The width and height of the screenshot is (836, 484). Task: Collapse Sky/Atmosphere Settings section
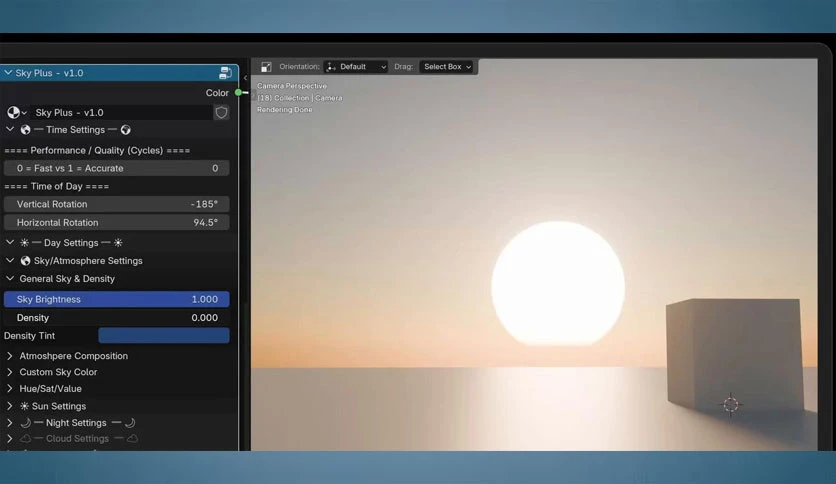click(x=10, y=260)
